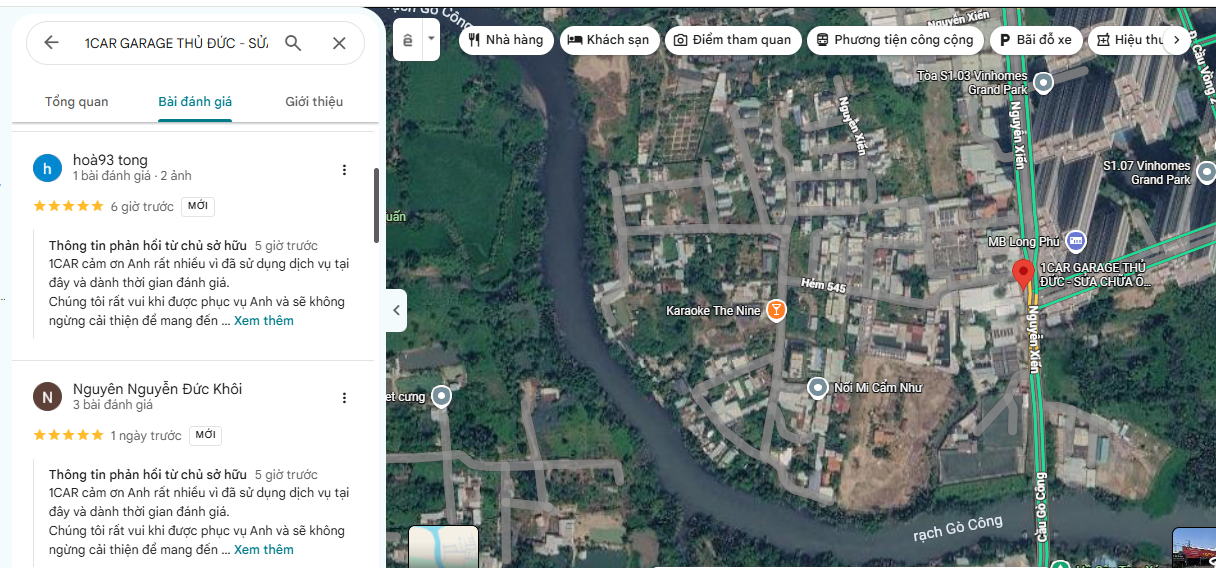Click the rạch Gò Công river label
Viewport: 1216px width, 568px height.
(957, 529)
